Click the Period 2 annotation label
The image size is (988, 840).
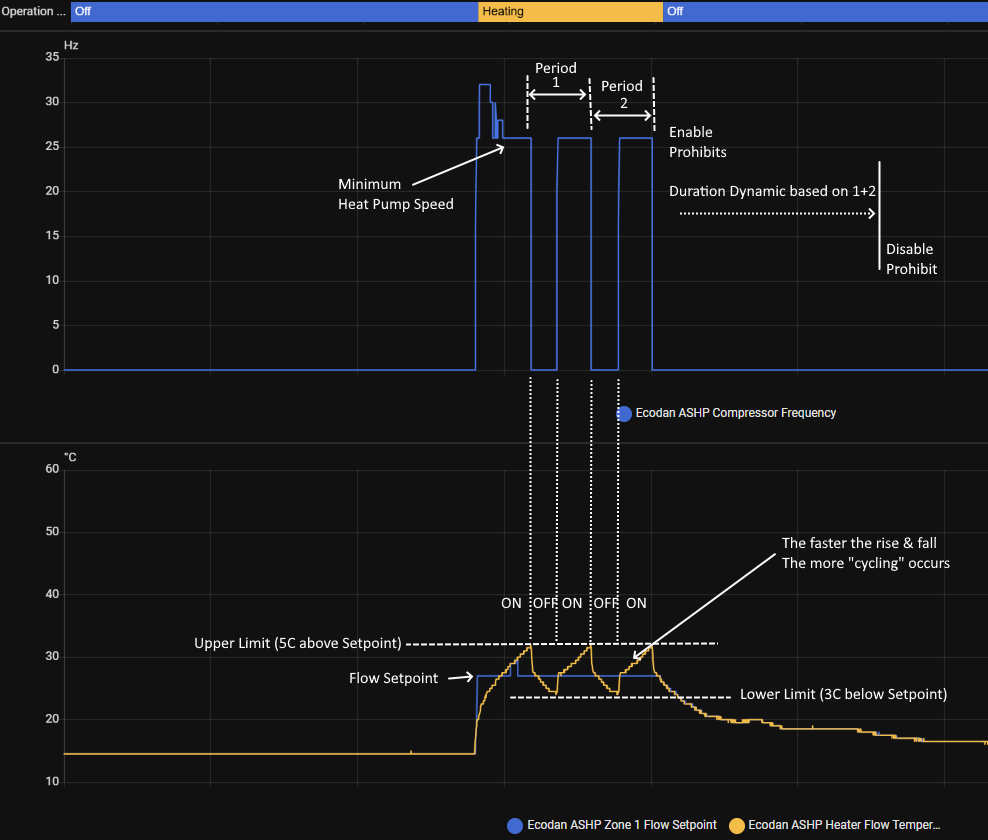pos(623,94)
